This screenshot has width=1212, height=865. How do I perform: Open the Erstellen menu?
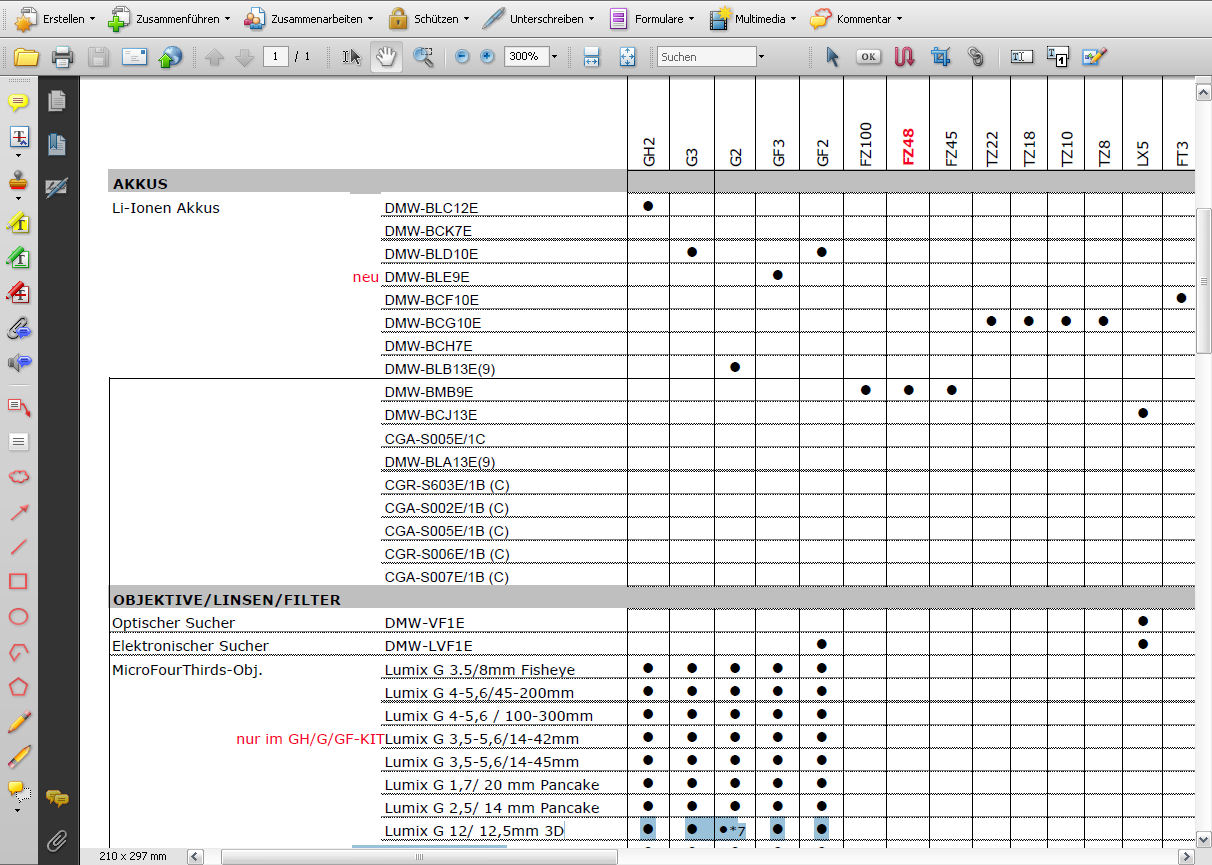54,18
